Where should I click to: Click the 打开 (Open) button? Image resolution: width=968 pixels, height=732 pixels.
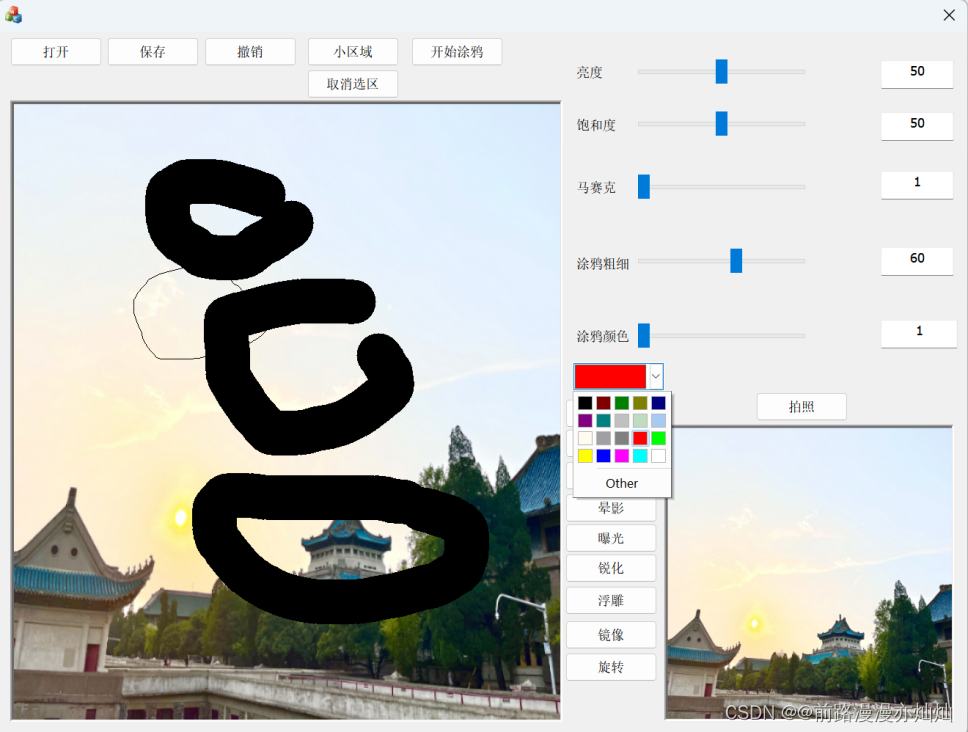coord(55,51)
